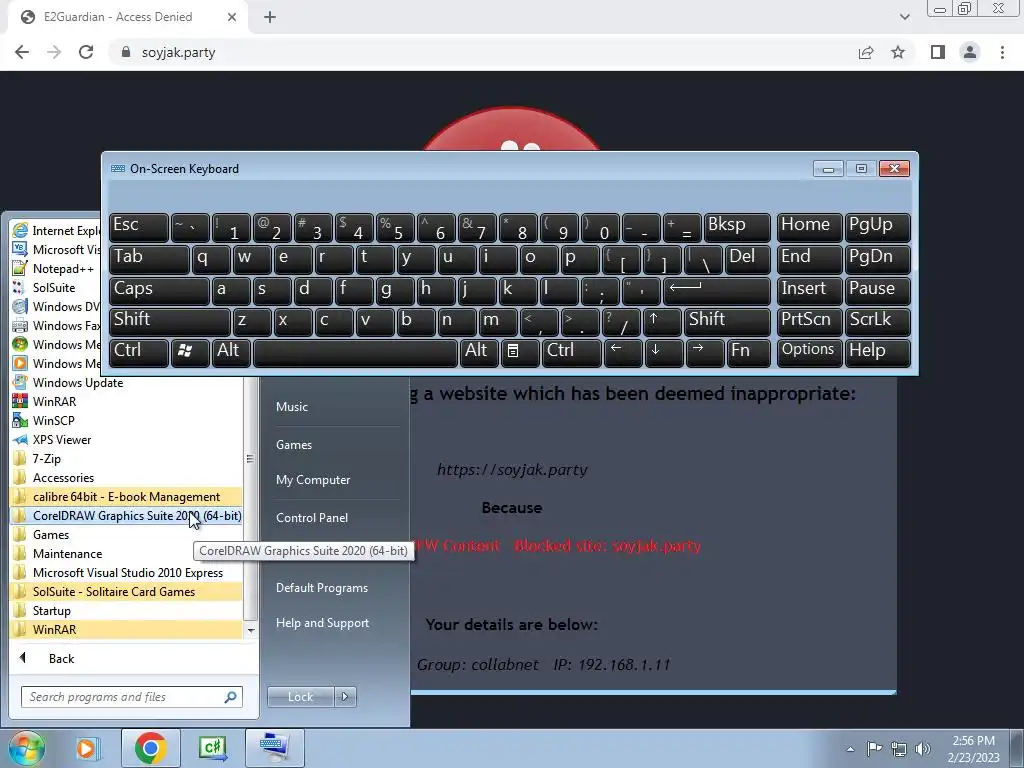Expand calibre 64bit E-book Management folder
1024x768 pixels.
pos(126,496)
